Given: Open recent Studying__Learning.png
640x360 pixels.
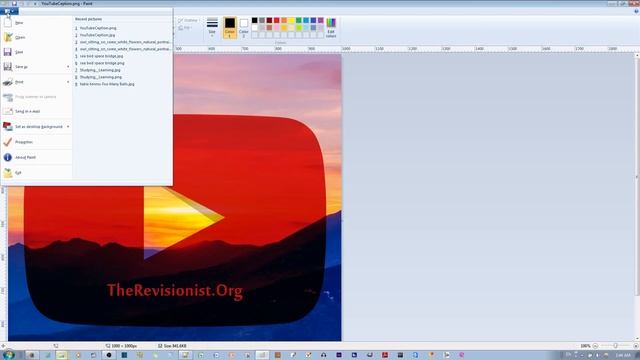Looking at the screenshot, I should pyautogui.click(x=122, y=77).
